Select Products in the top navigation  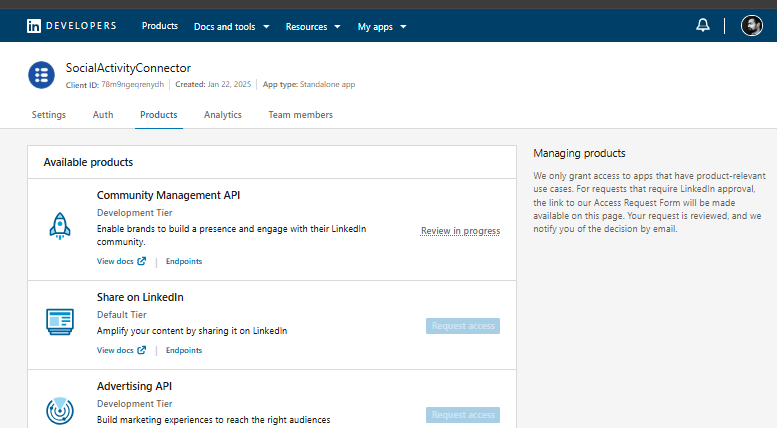click(x=160, y=27)
